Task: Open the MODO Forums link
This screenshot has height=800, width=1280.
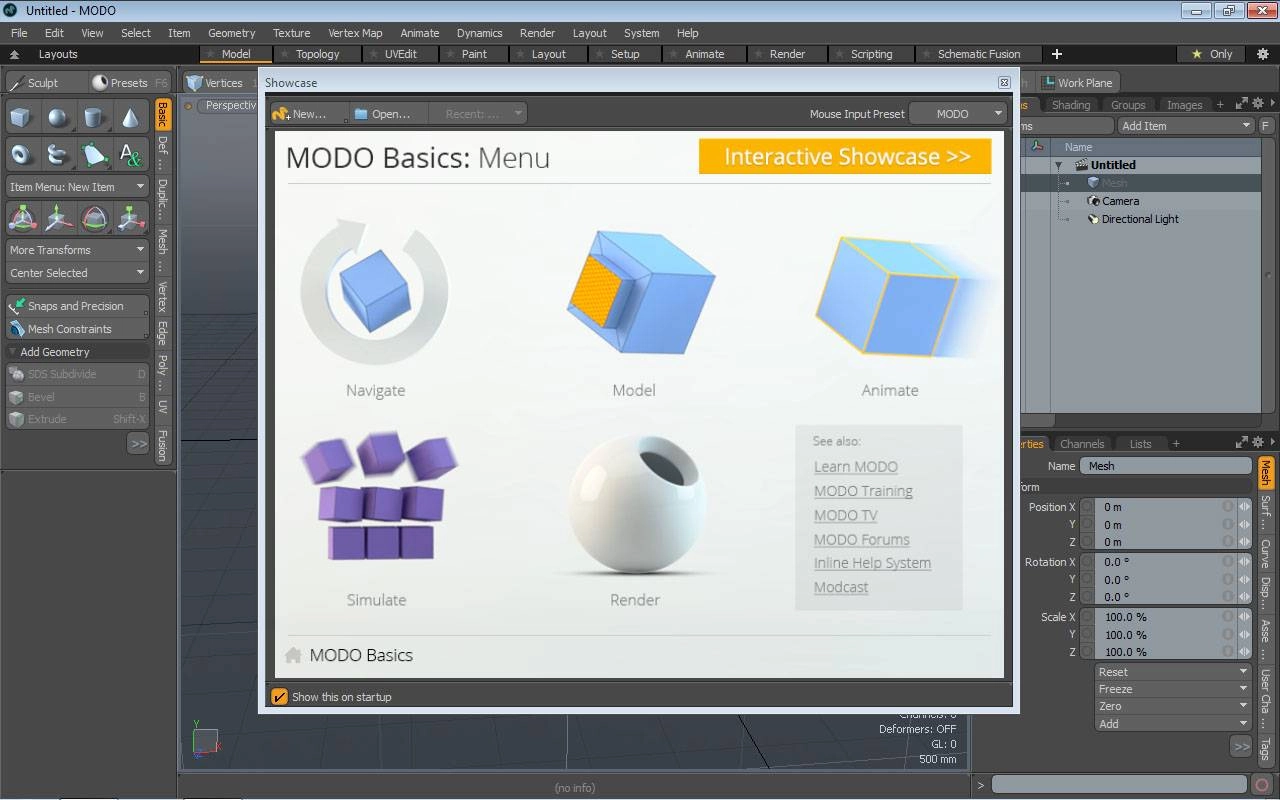Action: (861, 540)
